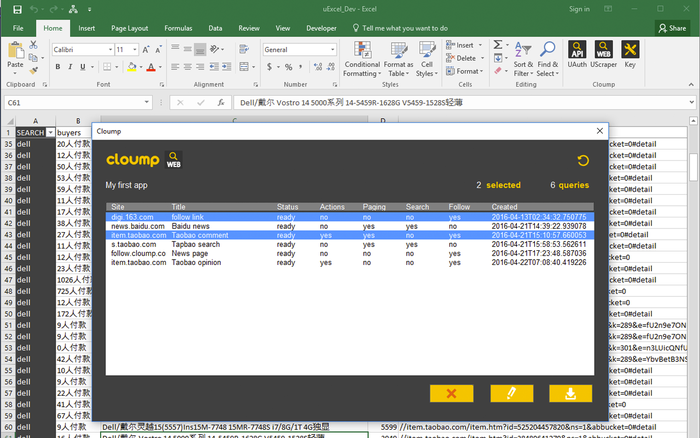Image resolution: width=700 pixels, height=438 pixels.
Task: Decrease font size with smaller A icon
Action: click(158, 50)
